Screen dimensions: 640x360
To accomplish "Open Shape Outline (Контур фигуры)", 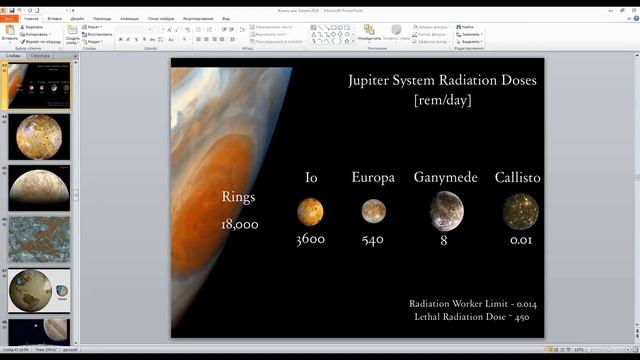I will pyautogui.click(x=430, y=34).
